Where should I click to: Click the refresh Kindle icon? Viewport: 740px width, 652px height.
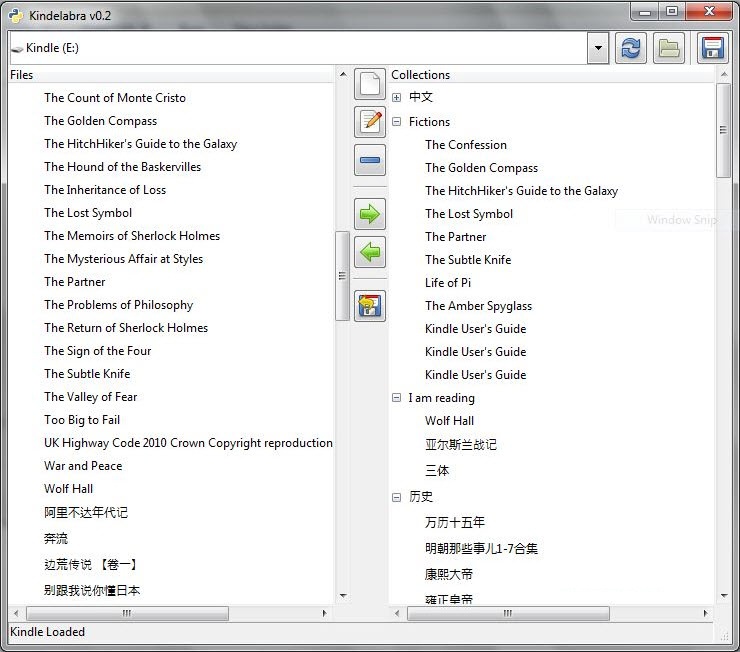pyautogui.click(x=631, y=48)
